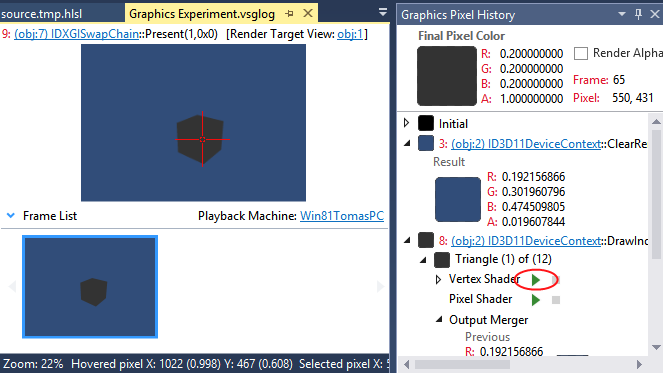Open the Win81TomasPC playback machine link
663x373 pixels.
coord(342,216)
